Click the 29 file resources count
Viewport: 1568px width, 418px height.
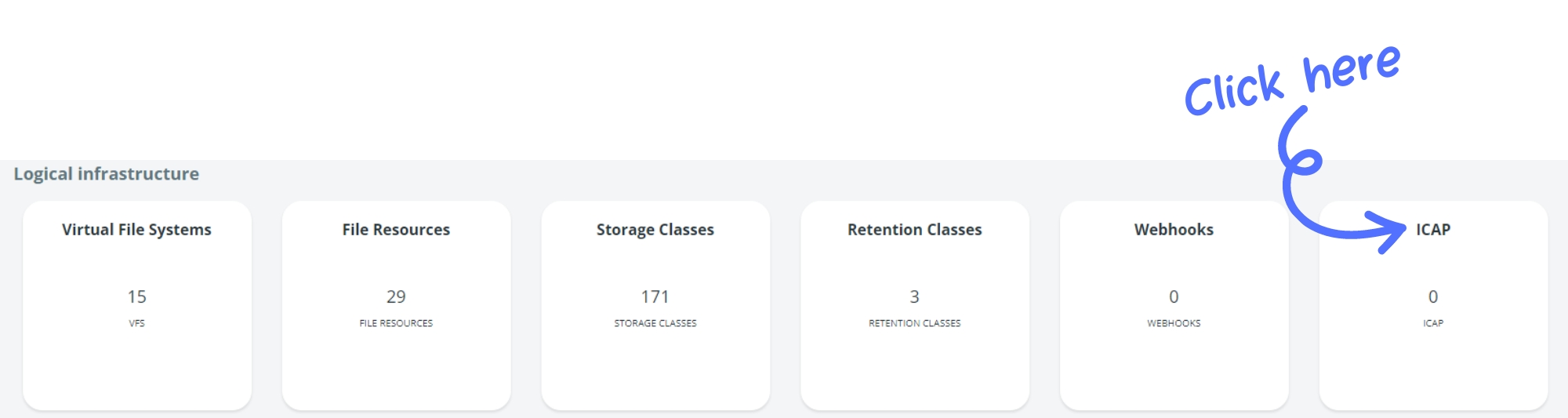click(x=396, y=297)
